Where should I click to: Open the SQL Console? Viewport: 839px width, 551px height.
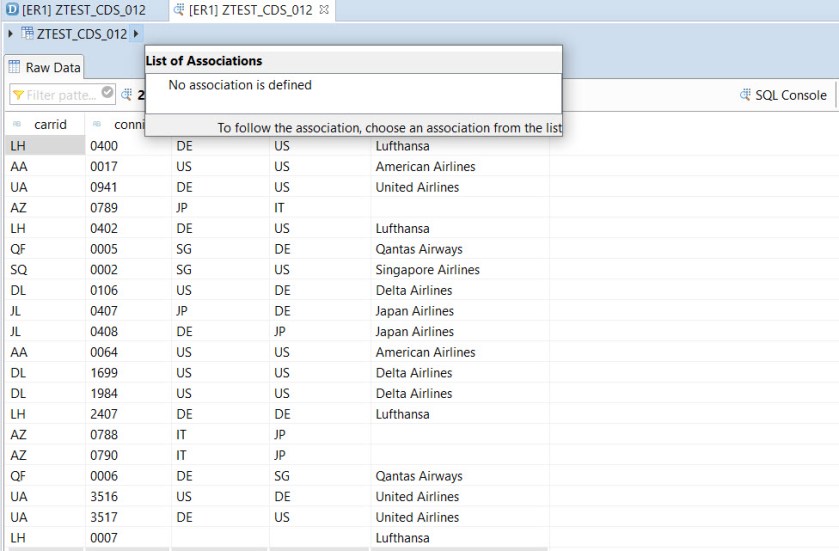point(790,95)
